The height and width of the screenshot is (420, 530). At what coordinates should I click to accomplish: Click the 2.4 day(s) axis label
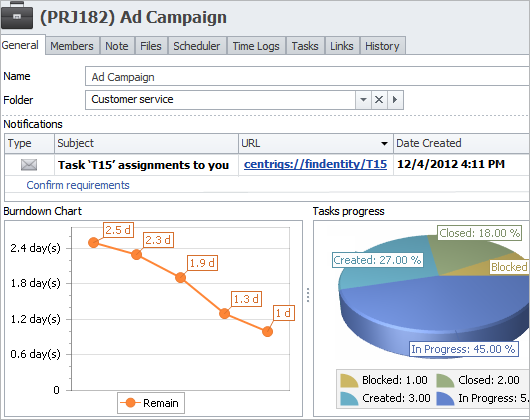(35, 248)
